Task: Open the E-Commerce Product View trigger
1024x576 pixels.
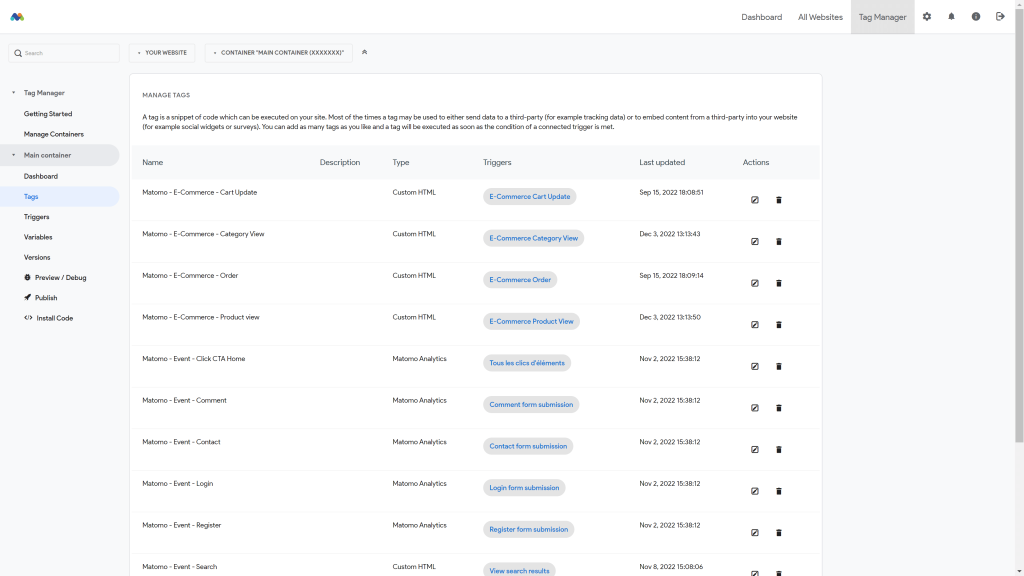Action: coord(531,321)
